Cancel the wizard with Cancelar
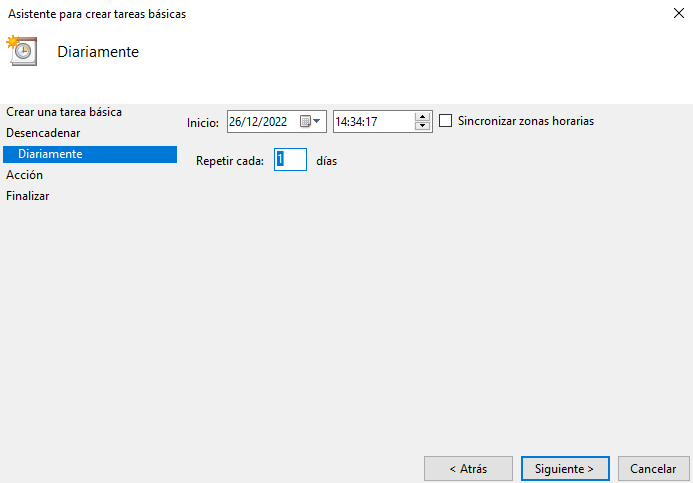Image resolution: width=693 pixels, height=483 pixels. pos(653,468)
